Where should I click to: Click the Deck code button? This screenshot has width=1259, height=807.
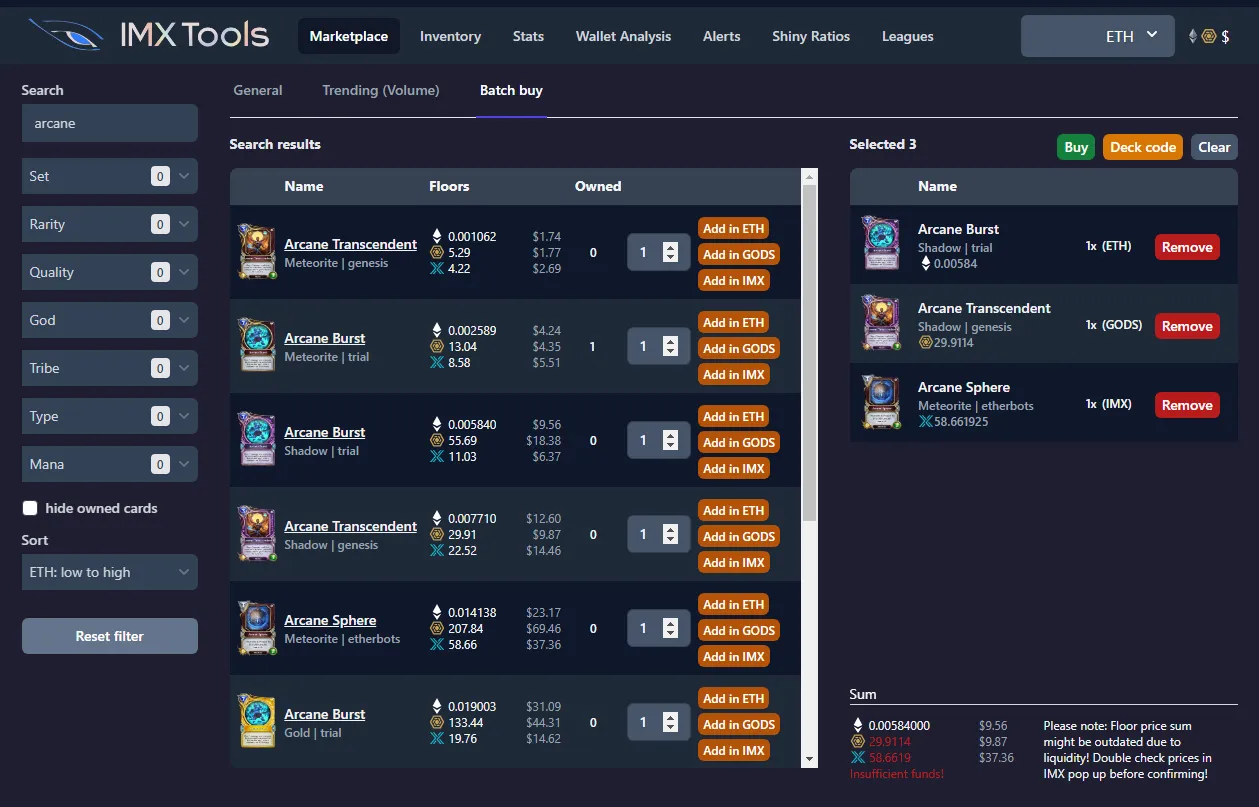point(1143,147)
